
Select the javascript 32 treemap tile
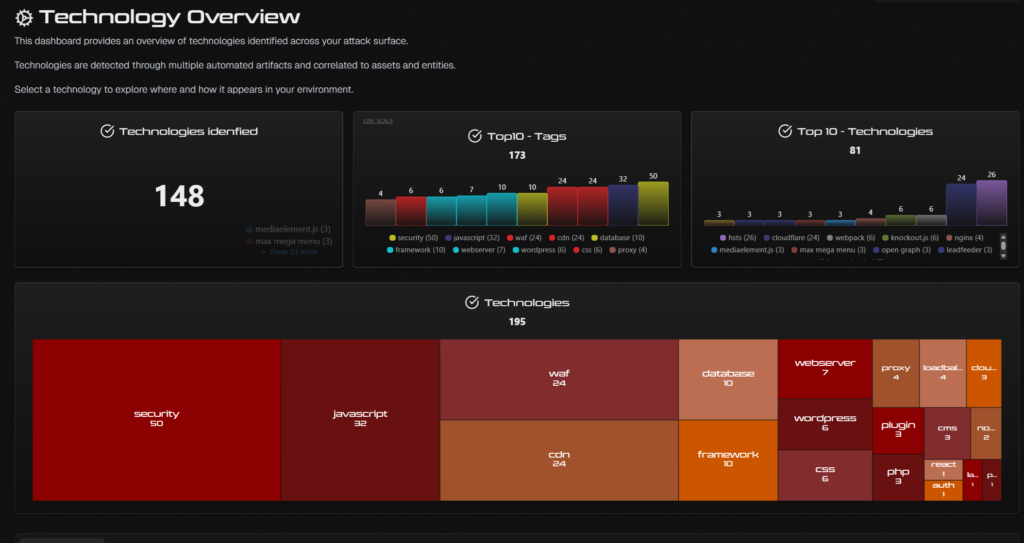click(360, 420)
